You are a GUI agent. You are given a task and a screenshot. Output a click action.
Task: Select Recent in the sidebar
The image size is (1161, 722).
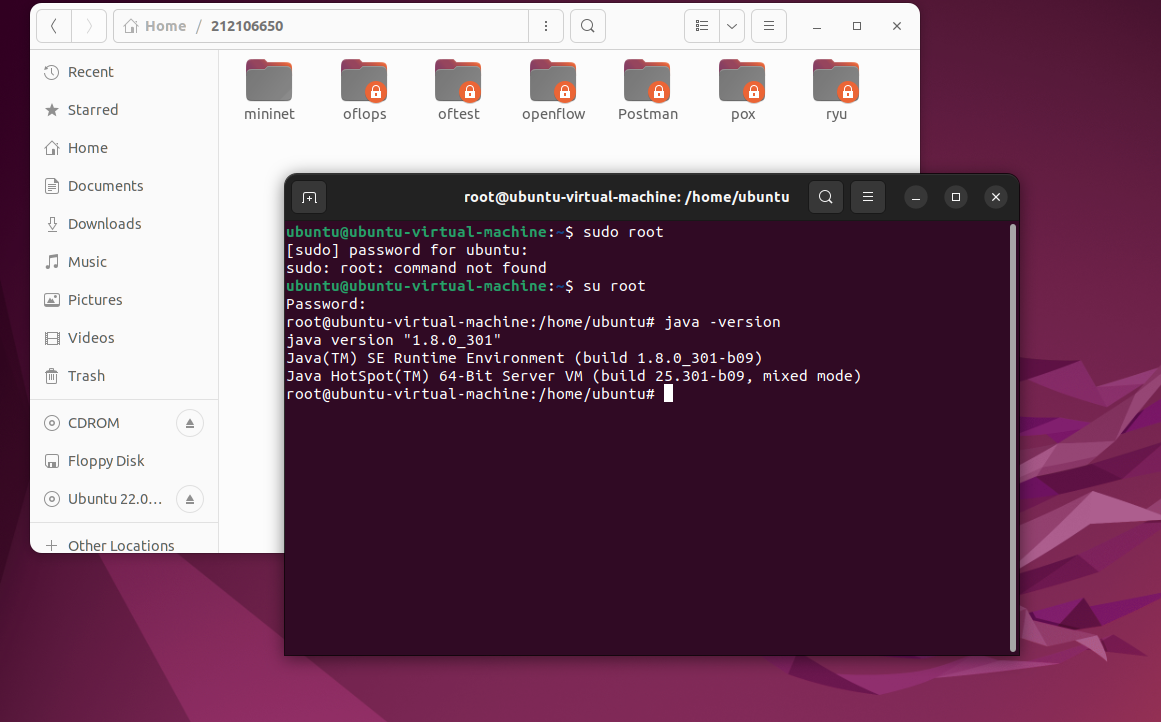pyautogui.click(x=124, y=72)
